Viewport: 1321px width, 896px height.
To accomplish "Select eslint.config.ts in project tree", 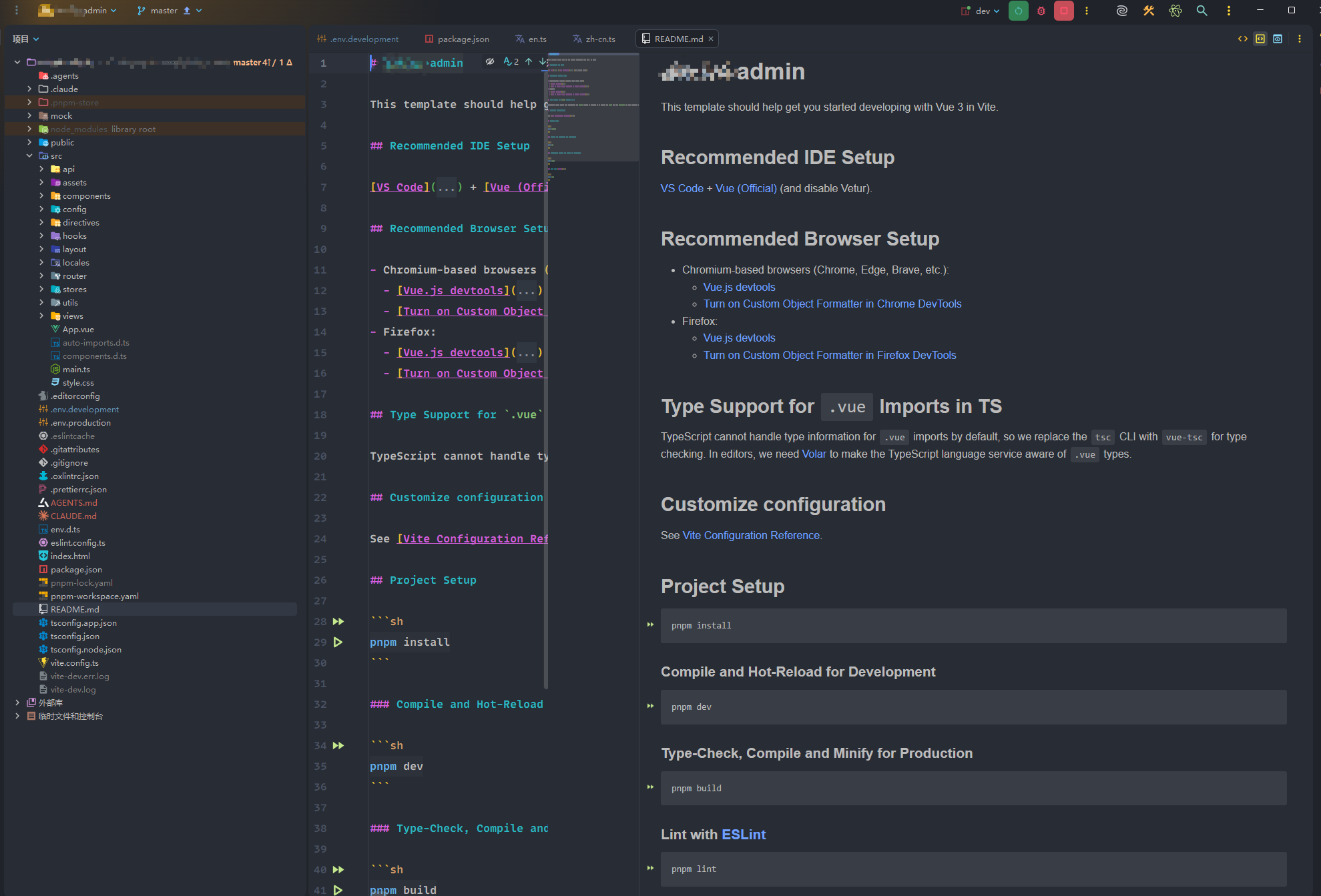I will point(77,542).
